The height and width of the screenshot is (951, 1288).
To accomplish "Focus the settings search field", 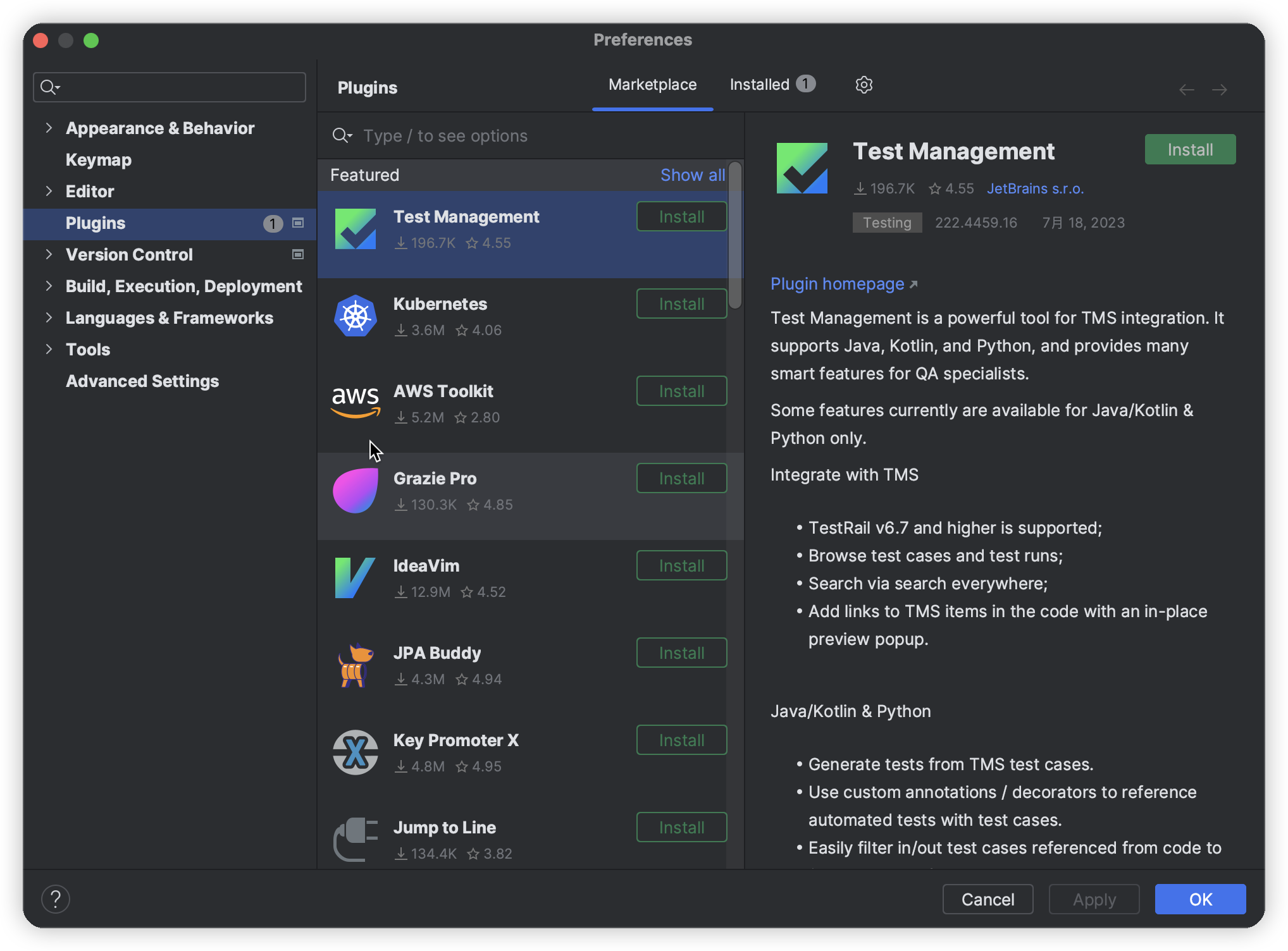I will [170, 87].
